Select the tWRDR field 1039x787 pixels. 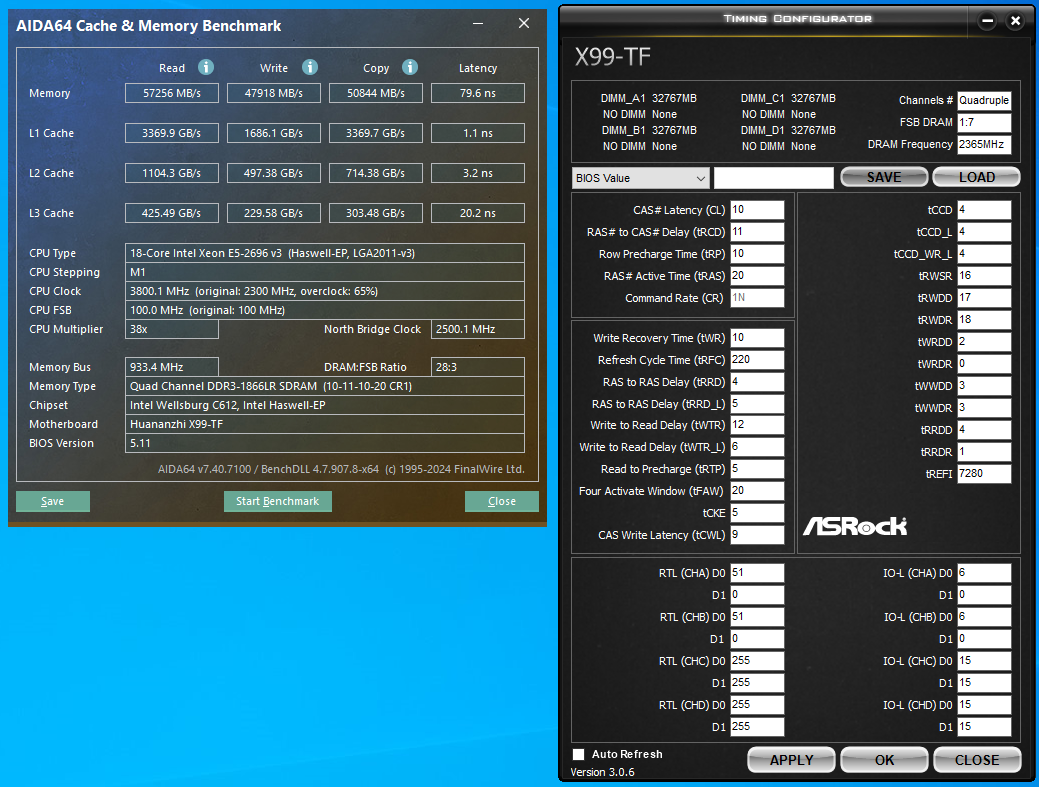pyautogui.click(x=985, y=364)
